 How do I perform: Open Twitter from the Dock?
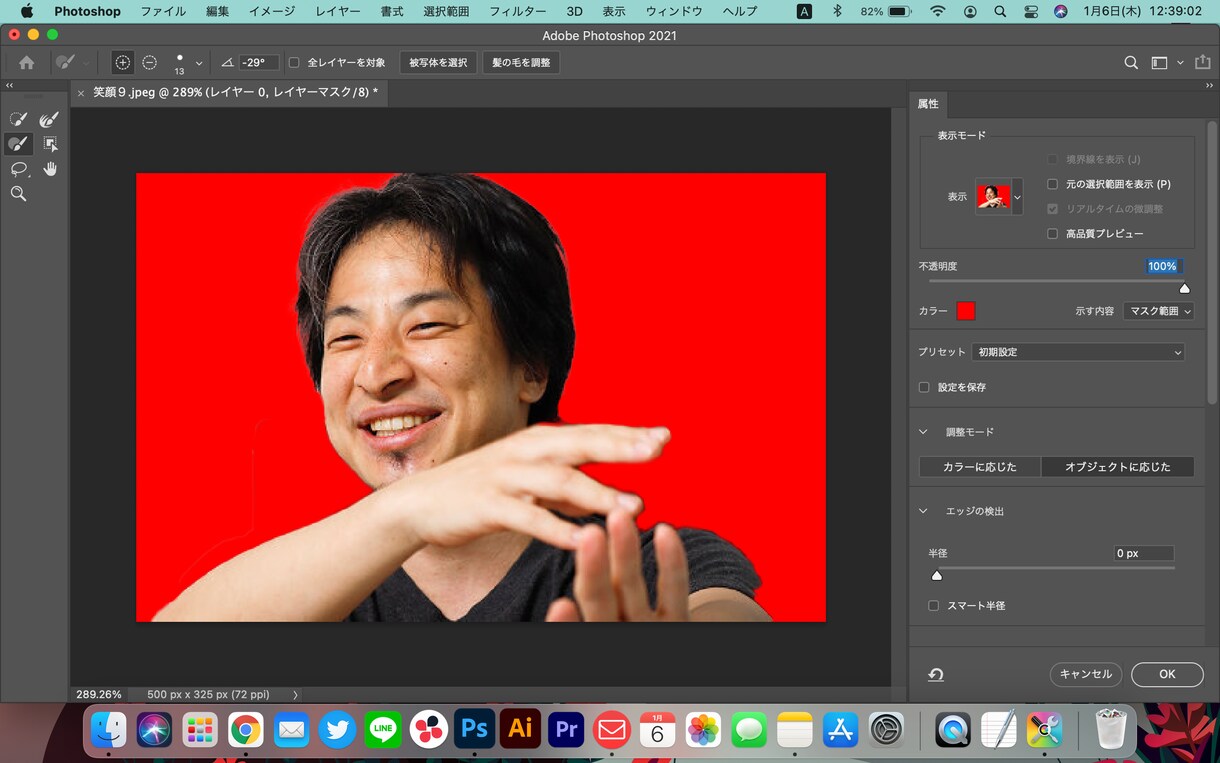tap(337, 730)
